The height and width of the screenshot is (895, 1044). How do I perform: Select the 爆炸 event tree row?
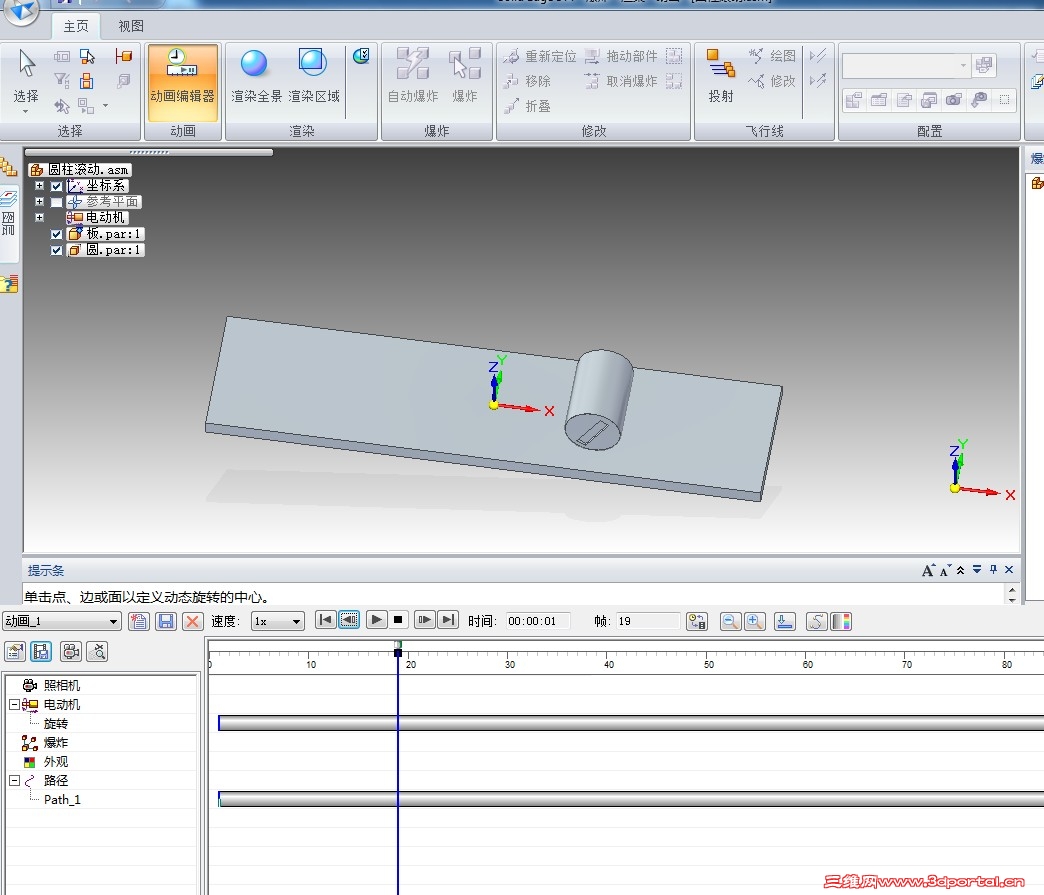(56, 742)
